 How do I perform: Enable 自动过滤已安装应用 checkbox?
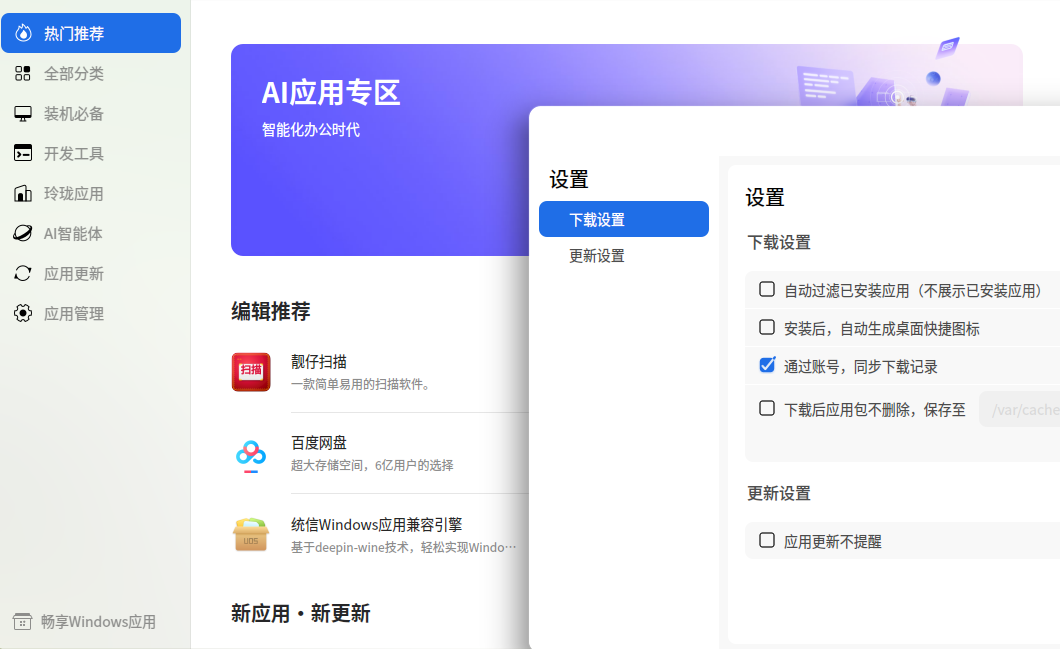pos(767,289)
